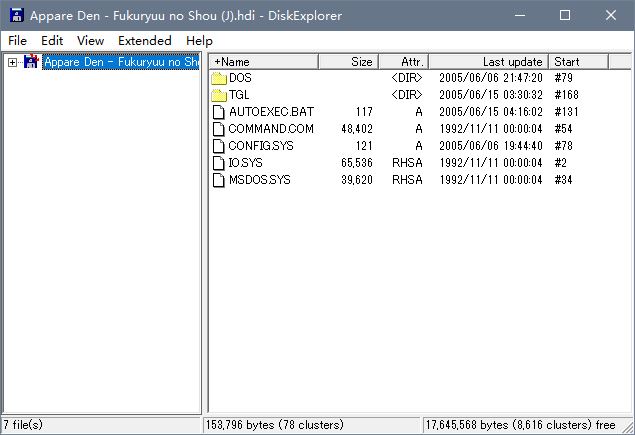The width and height of the screenshot is (635, 435).
Task: Click the RHSA attribute of IO.SYS
Action: tap(407, 163)
